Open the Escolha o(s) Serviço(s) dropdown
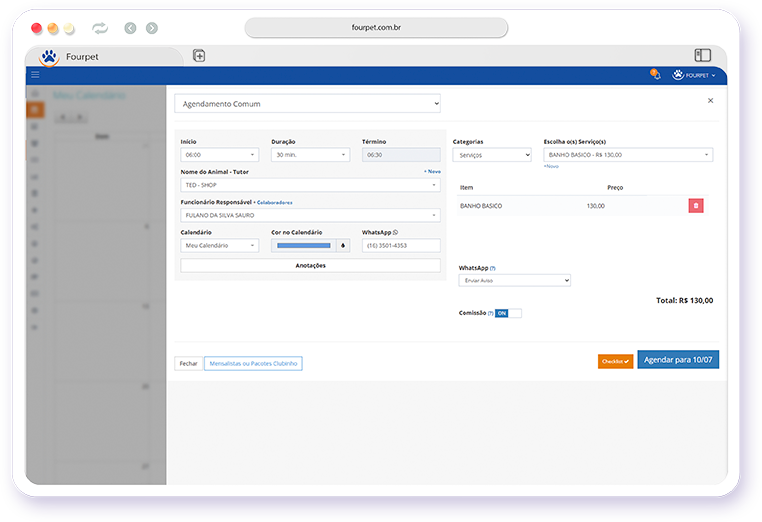762x522 pixels. (x=628, y=155)
